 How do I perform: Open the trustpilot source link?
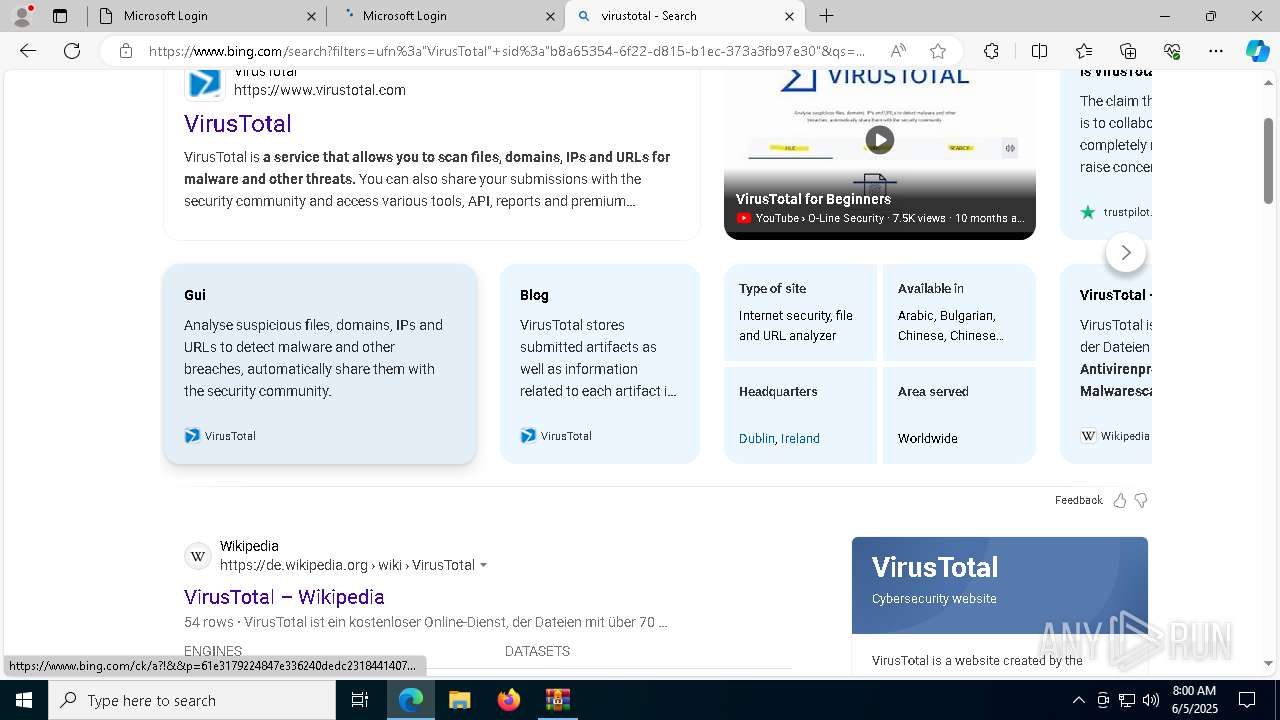tap(1116, 212)
